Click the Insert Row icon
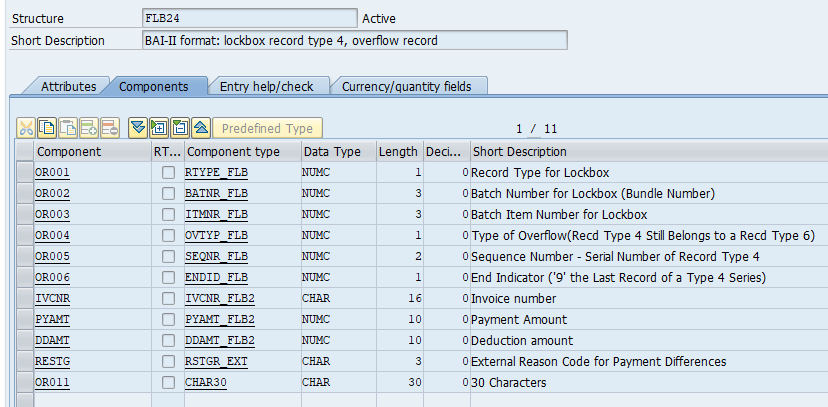The image size is (828, 407). pos(89,128)
